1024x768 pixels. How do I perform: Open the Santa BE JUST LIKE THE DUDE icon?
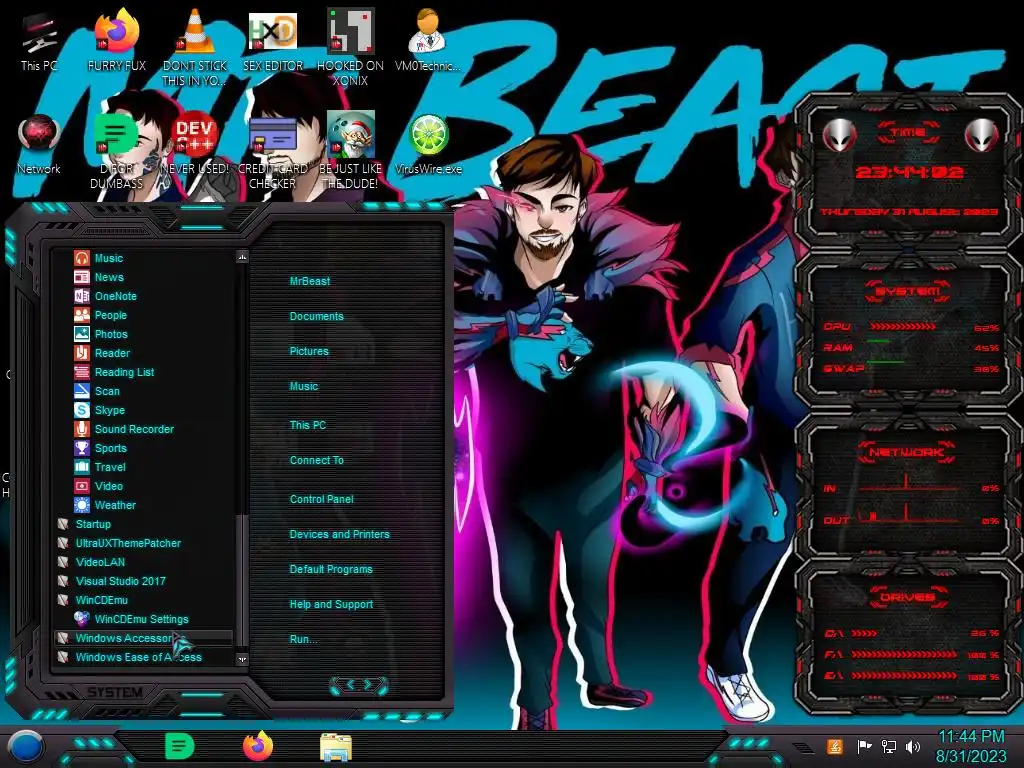pos(350,152)
